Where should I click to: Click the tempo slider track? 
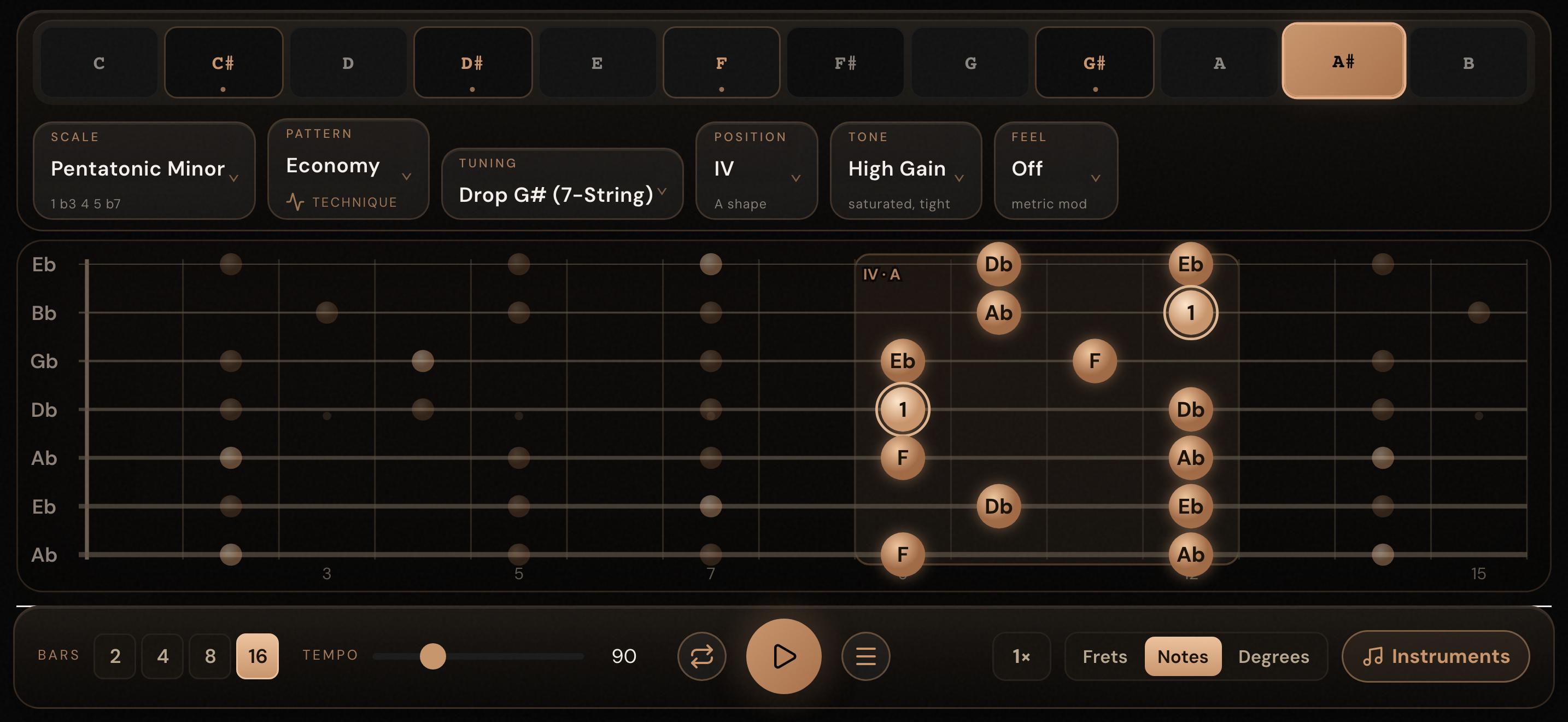click(478, 656)
